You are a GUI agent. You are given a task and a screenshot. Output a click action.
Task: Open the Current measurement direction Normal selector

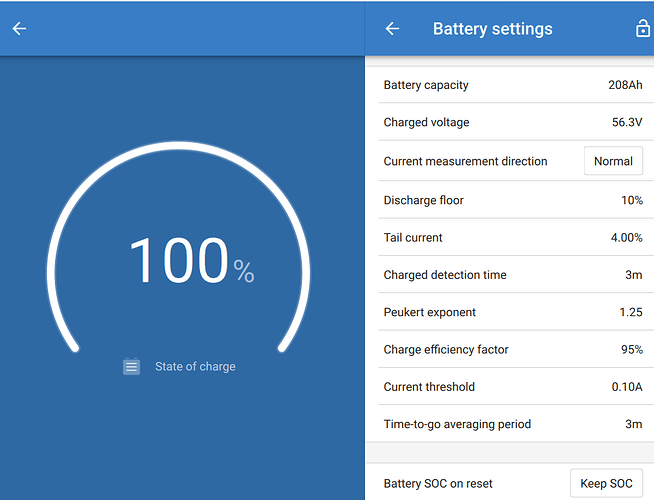coord(612,161)
